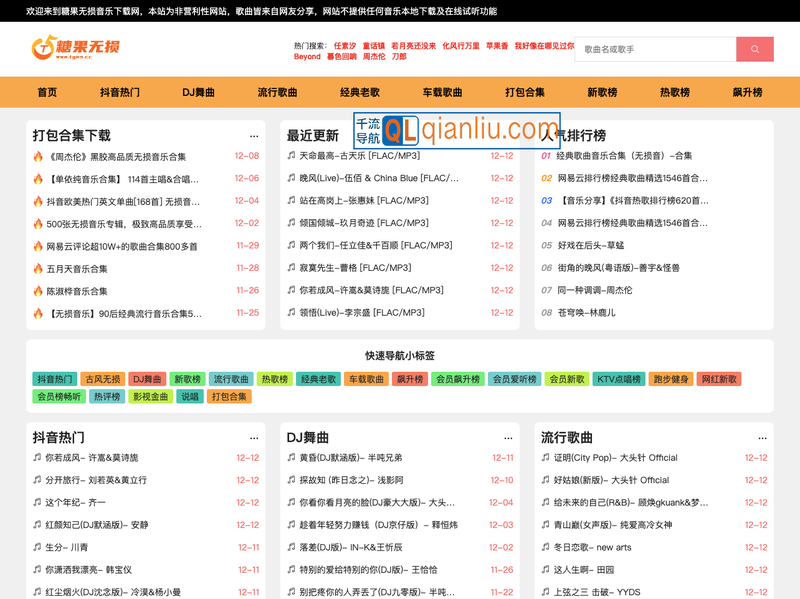Expand more items in 打包合集下载 panel

point(253,134)
